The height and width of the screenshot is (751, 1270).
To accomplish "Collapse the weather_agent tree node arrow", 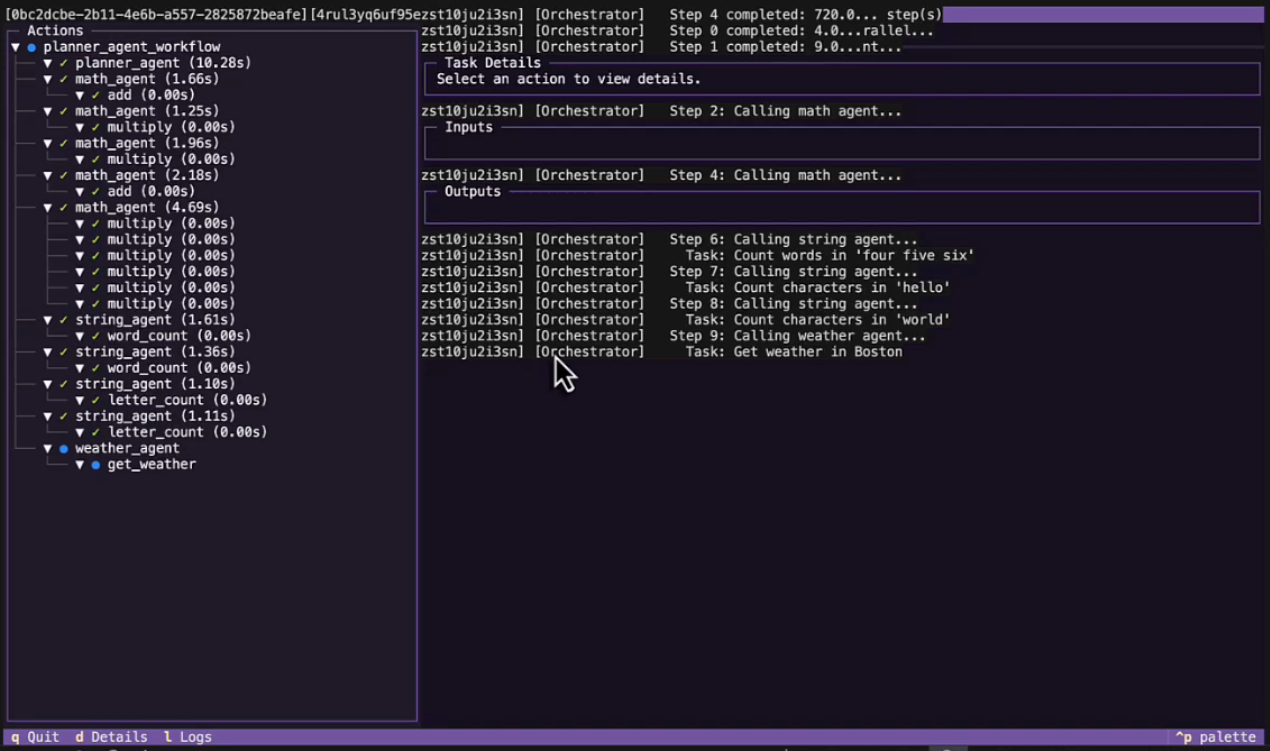I will tap(48, 449).
